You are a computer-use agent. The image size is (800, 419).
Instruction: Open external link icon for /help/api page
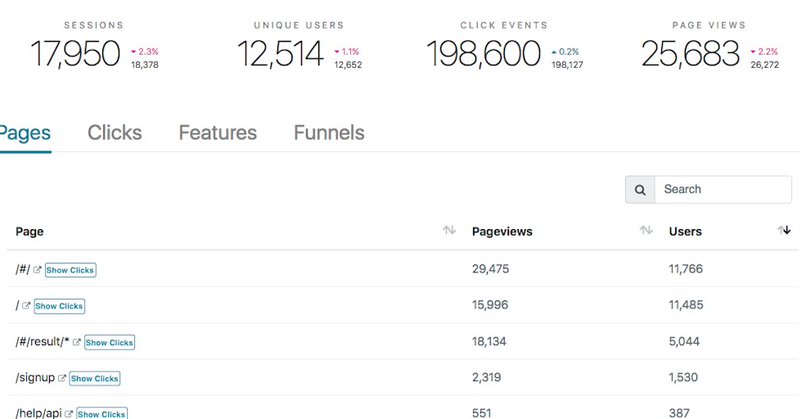[69, 413]
